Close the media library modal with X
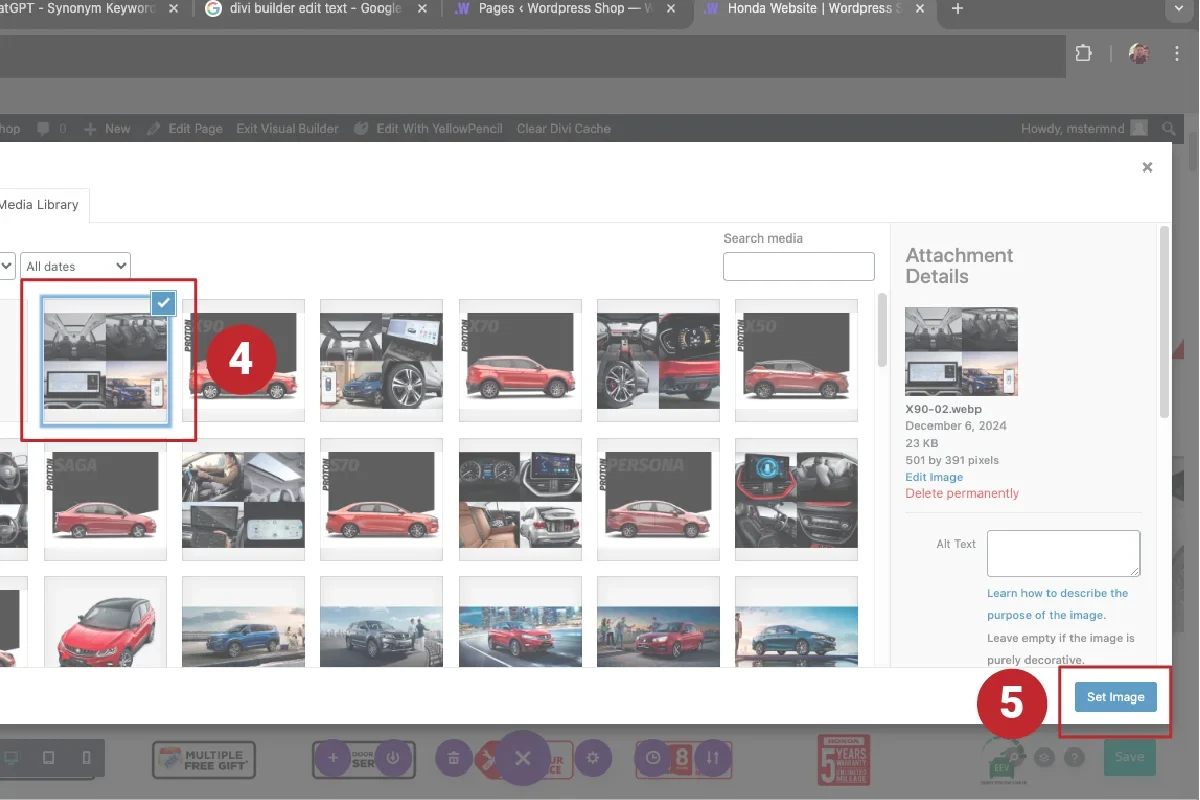Viewport: 1200px width, 800px height. pos(1147,168)
